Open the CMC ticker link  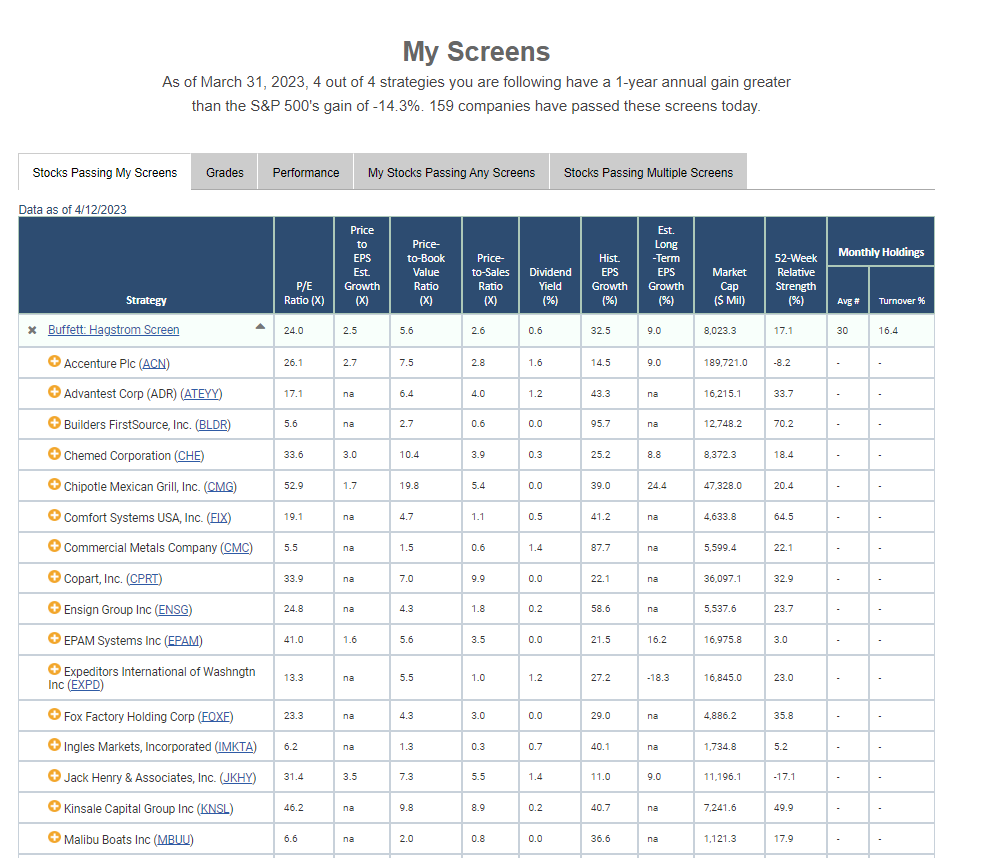(236, 548)
